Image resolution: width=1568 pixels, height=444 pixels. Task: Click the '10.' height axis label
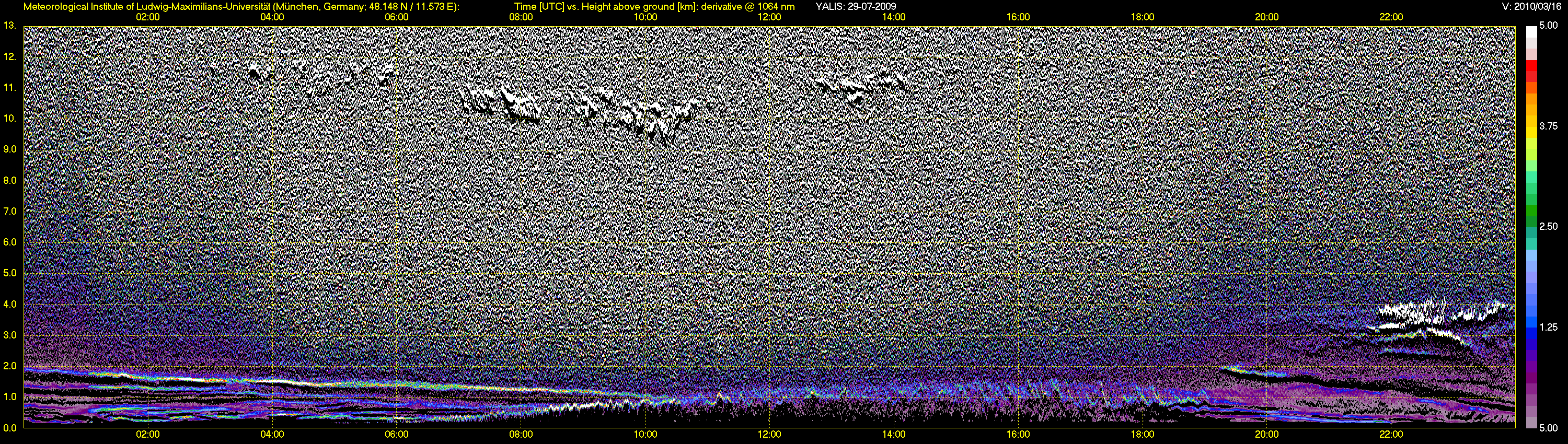click(x=9, y=118)
